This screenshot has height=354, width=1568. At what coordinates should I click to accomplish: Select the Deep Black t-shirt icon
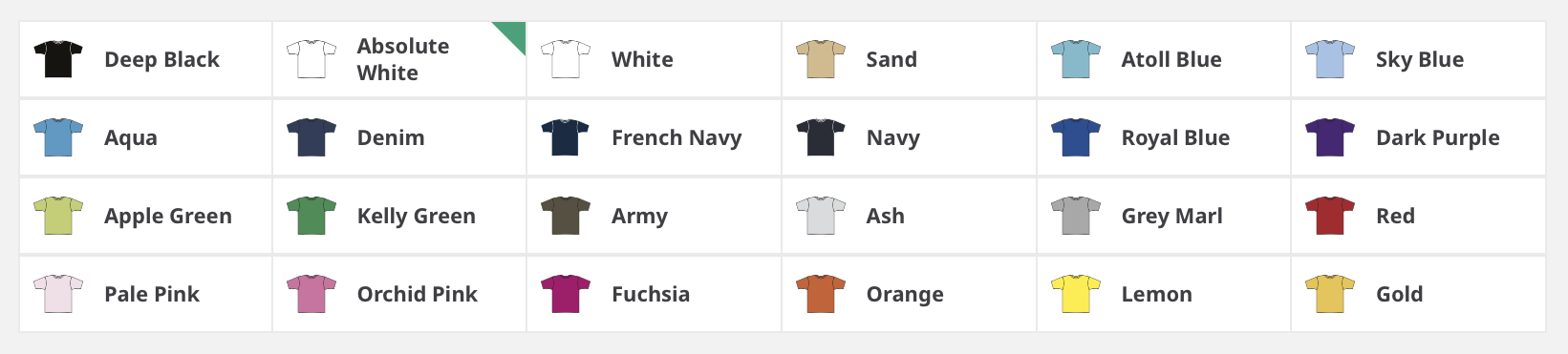pos(57,59)
